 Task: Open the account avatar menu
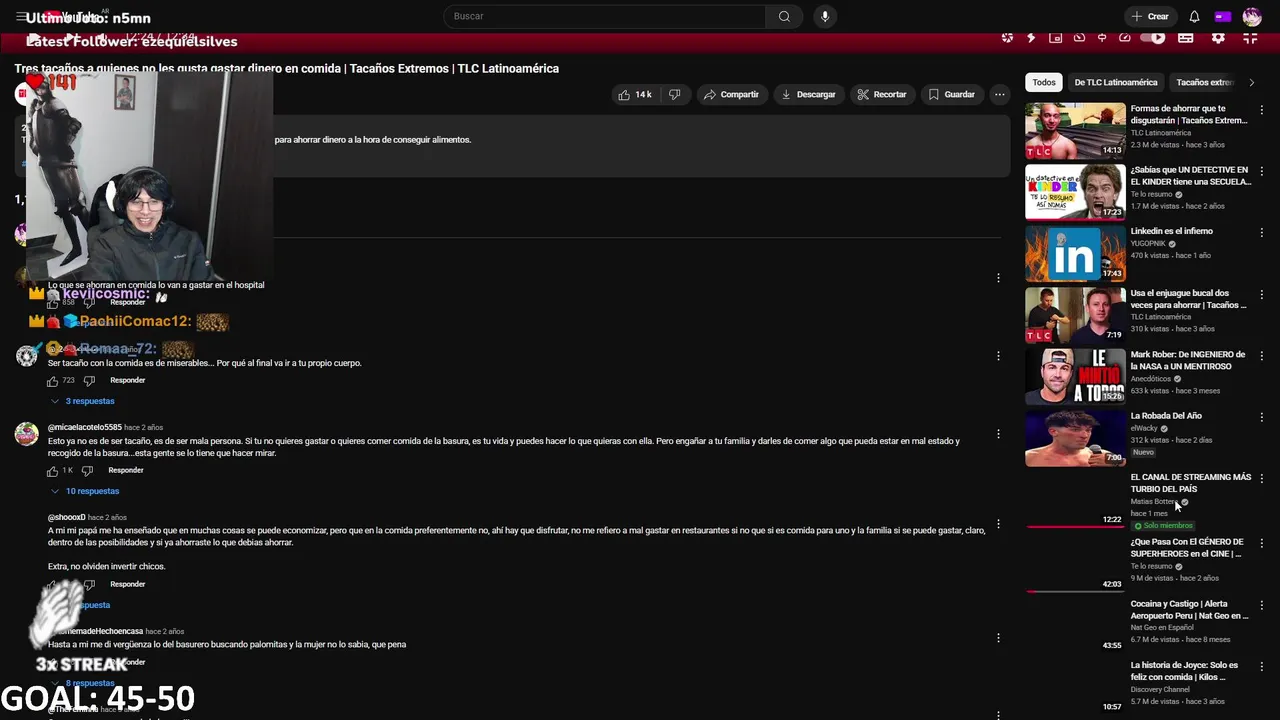coord(1252,16)
